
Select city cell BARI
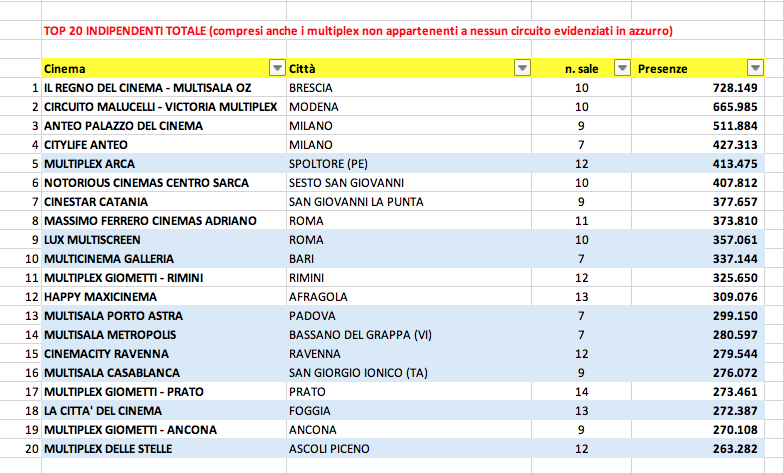[x=409, y=259]
